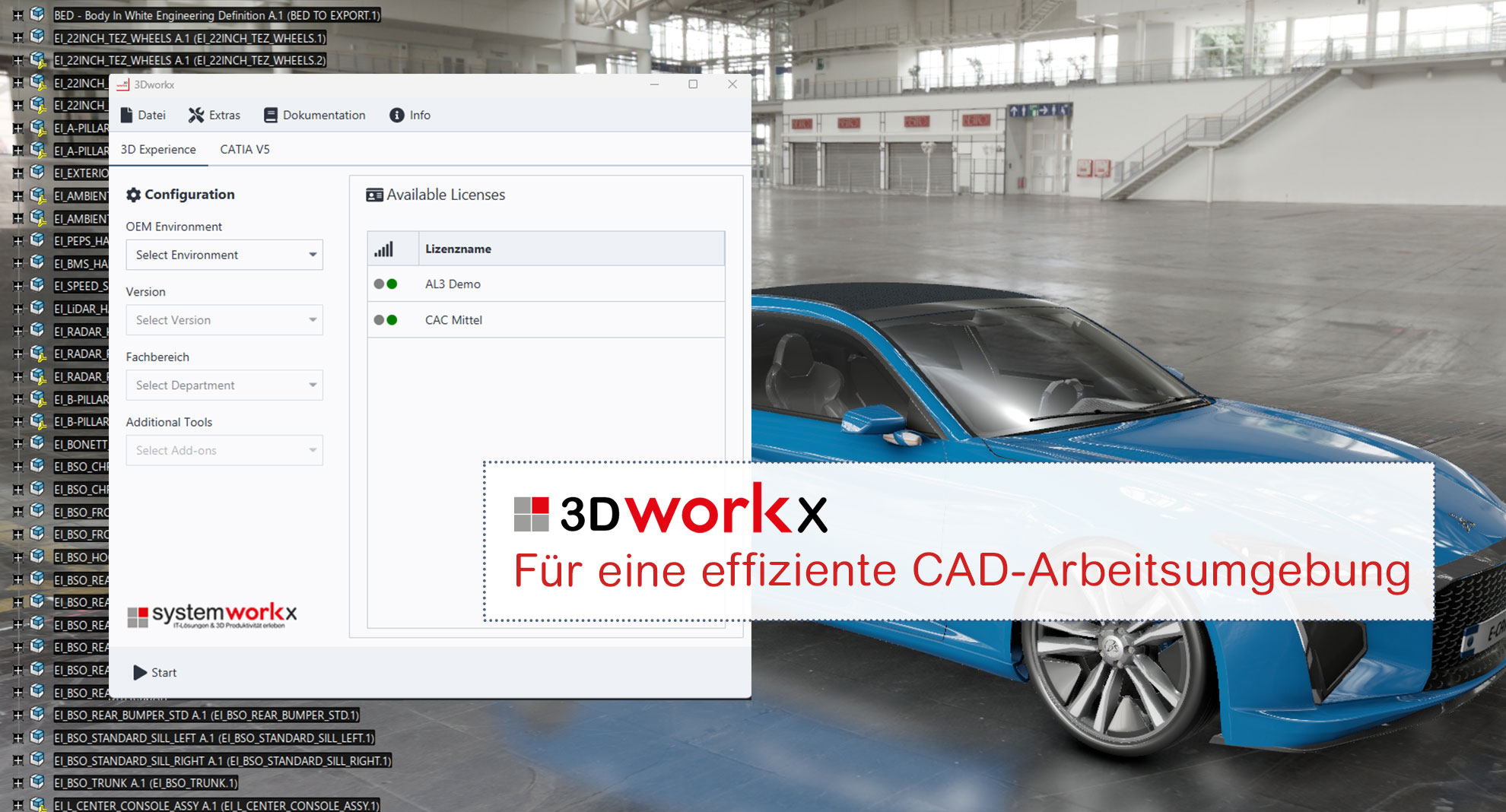Click the status dots for CAC Mittel

pos(386,320)
